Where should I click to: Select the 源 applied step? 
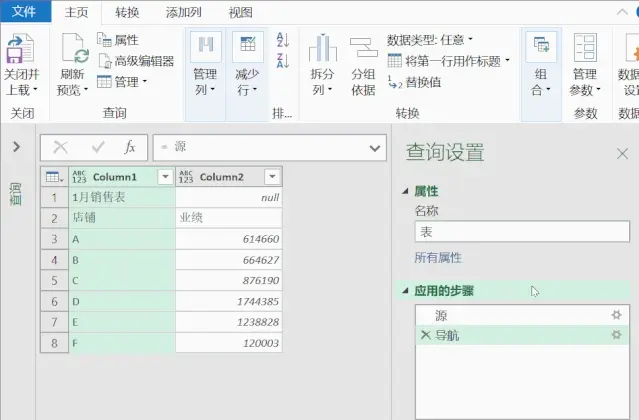(522, 315)
